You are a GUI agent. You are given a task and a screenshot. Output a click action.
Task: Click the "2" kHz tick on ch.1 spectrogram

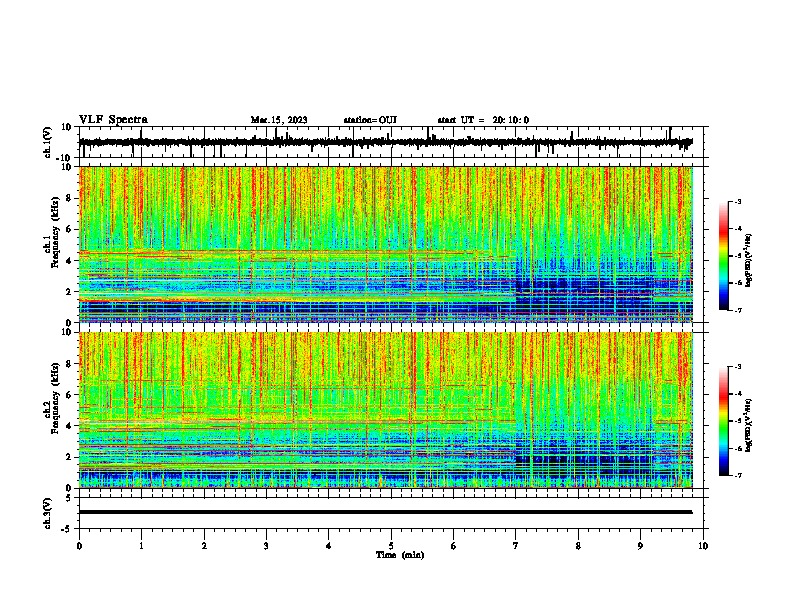coord(69,292)
